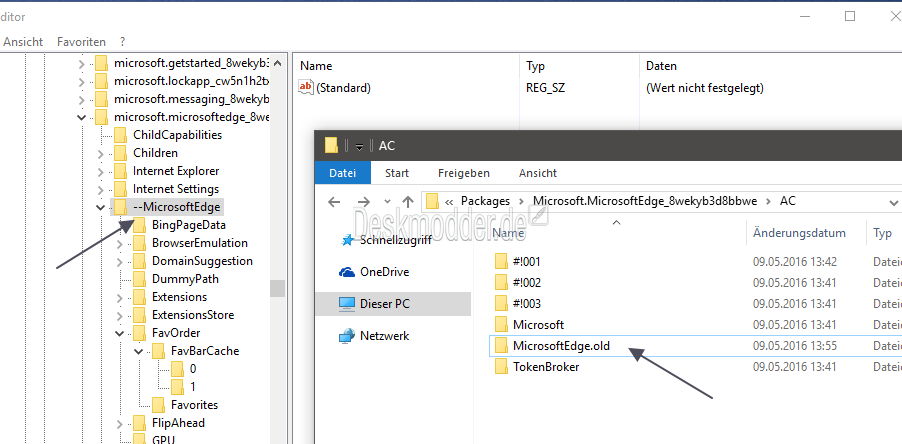902x444 pixels.
Task: Select Dieser PC in navigation pane
Action: [x=393, y=304]
